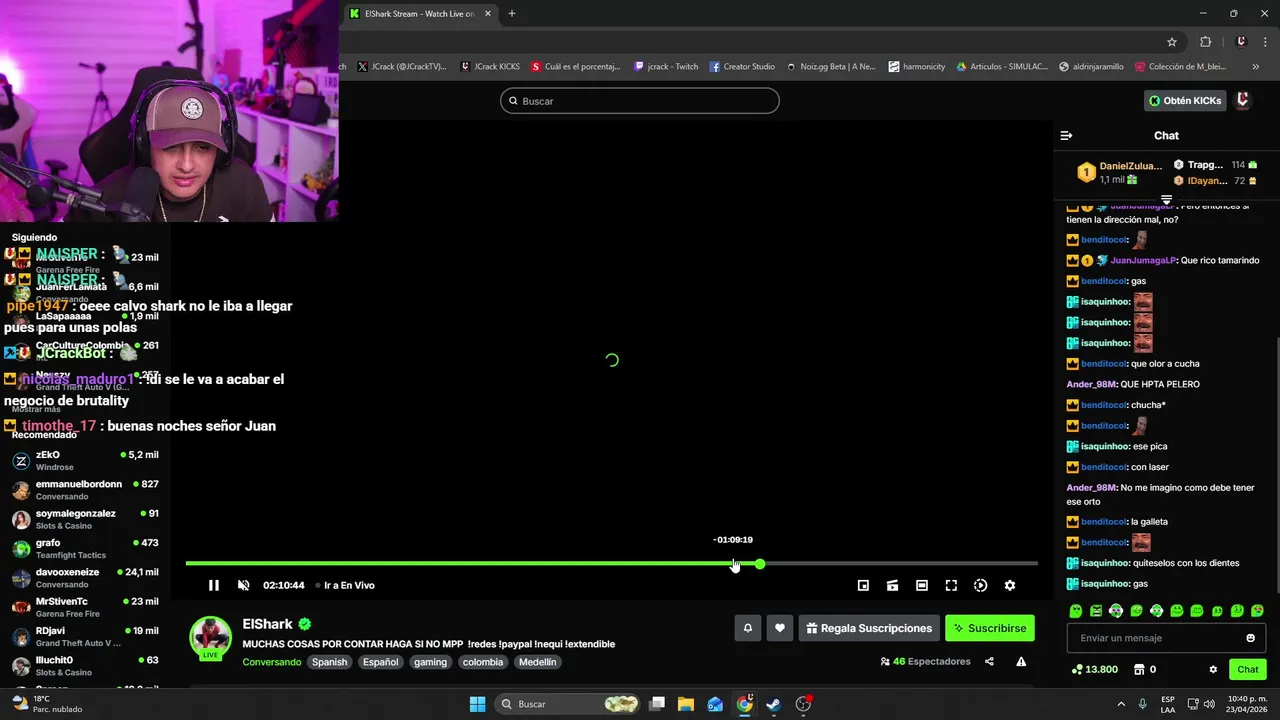Select the gaming tag
This screenshot has width=1280, height=720.
click(x=430, y=662)
